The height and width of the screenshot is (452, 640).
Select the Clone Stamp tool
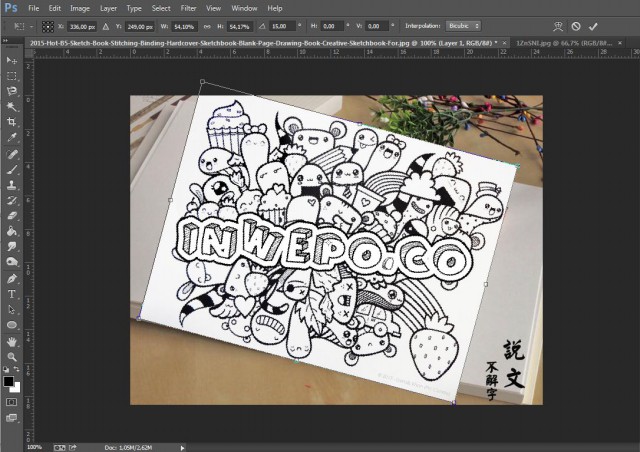tap(12, 184)
